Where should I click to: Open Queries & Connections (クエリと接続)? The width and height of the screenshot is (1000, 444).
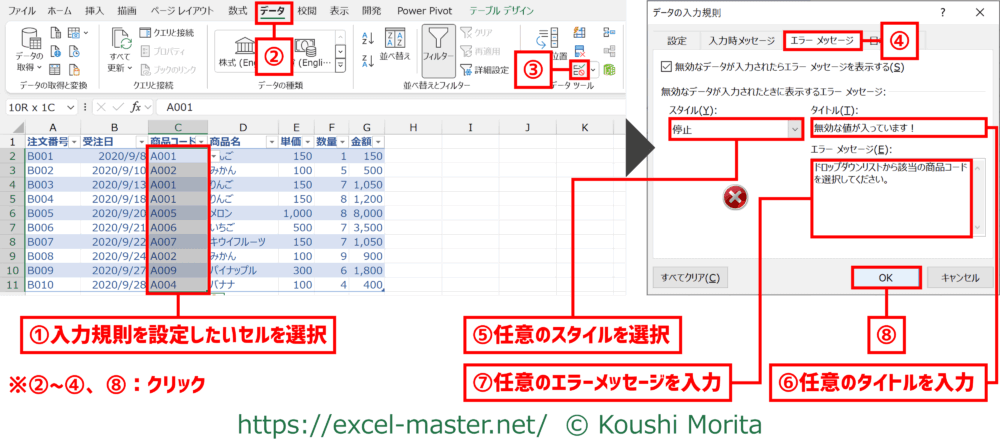tap(165, 32)
